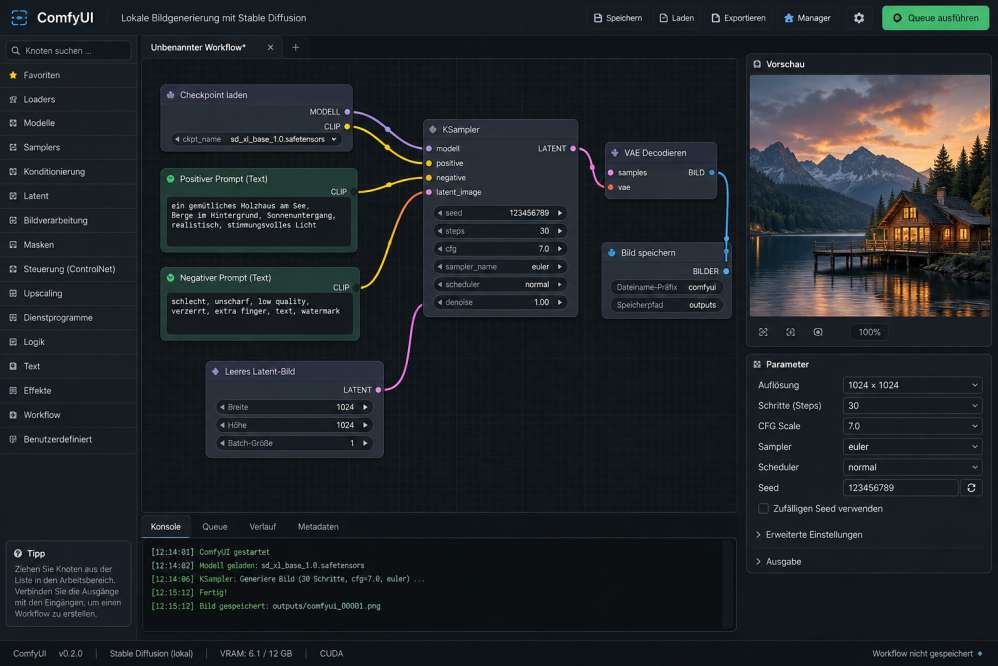Image resolution: width=998 pixels, height=666 pixels.
Task: Click the eye-target icon under the preview
Action: tap(818, 332)
